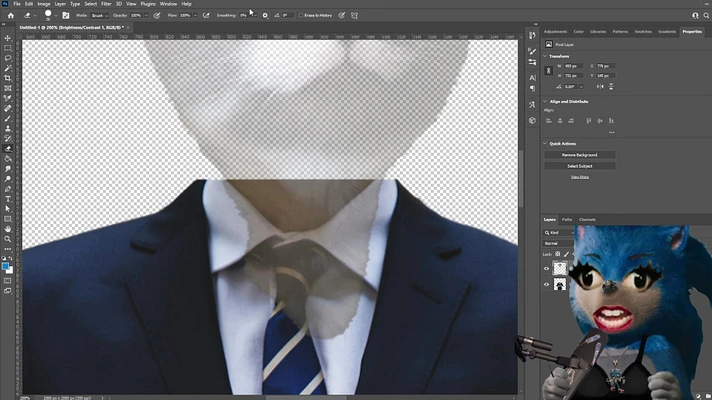Image resolution: width=712 pixels, height=400 pixels.
Task: Select the Path Selection tool
Action: [8, 209]
